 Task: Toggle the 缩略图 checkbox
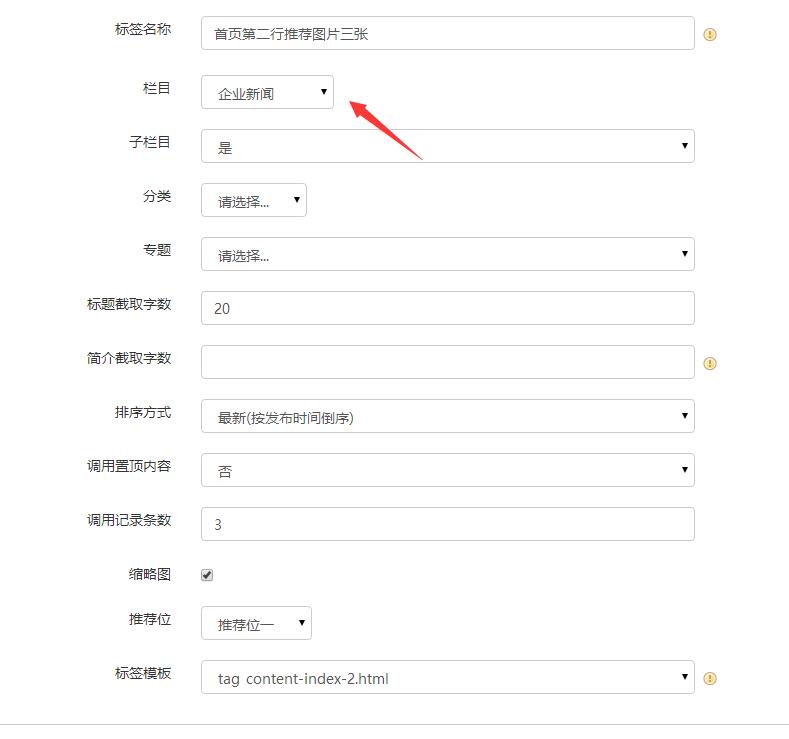click(x=207, y=575)
